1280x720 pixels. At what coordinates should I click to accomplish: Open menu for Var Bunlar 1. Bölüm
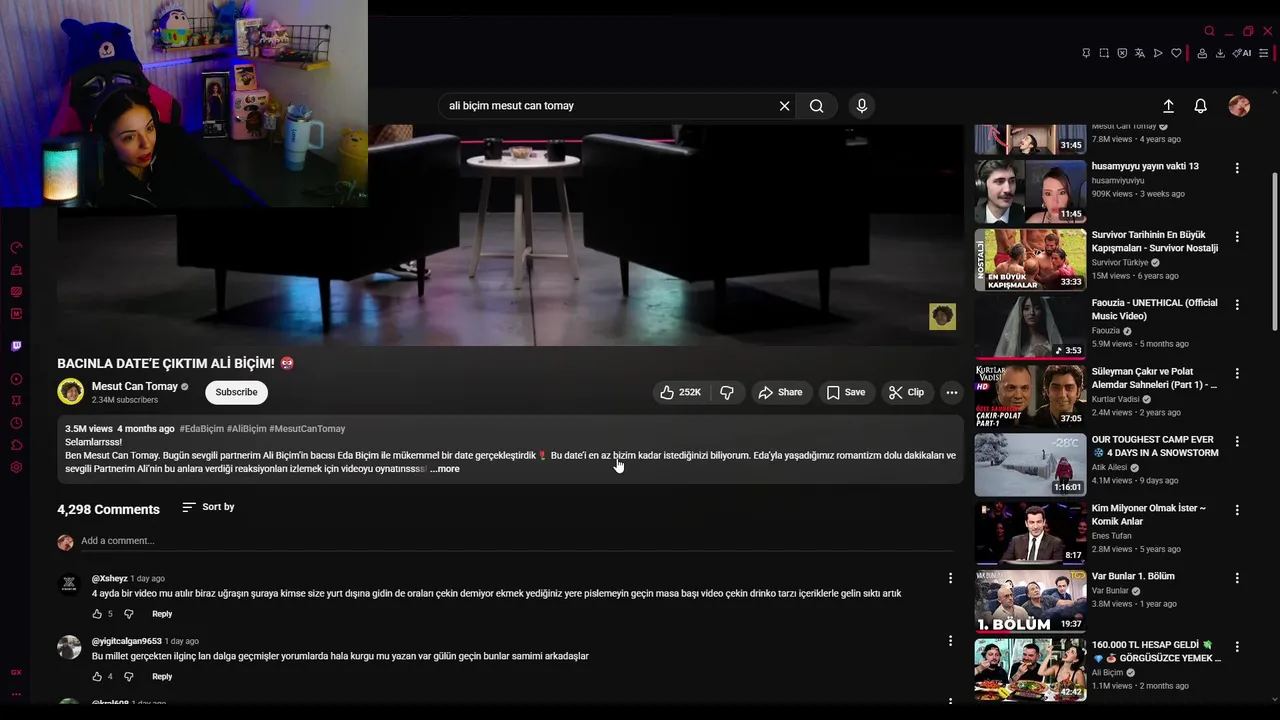tap(1237, 578)
